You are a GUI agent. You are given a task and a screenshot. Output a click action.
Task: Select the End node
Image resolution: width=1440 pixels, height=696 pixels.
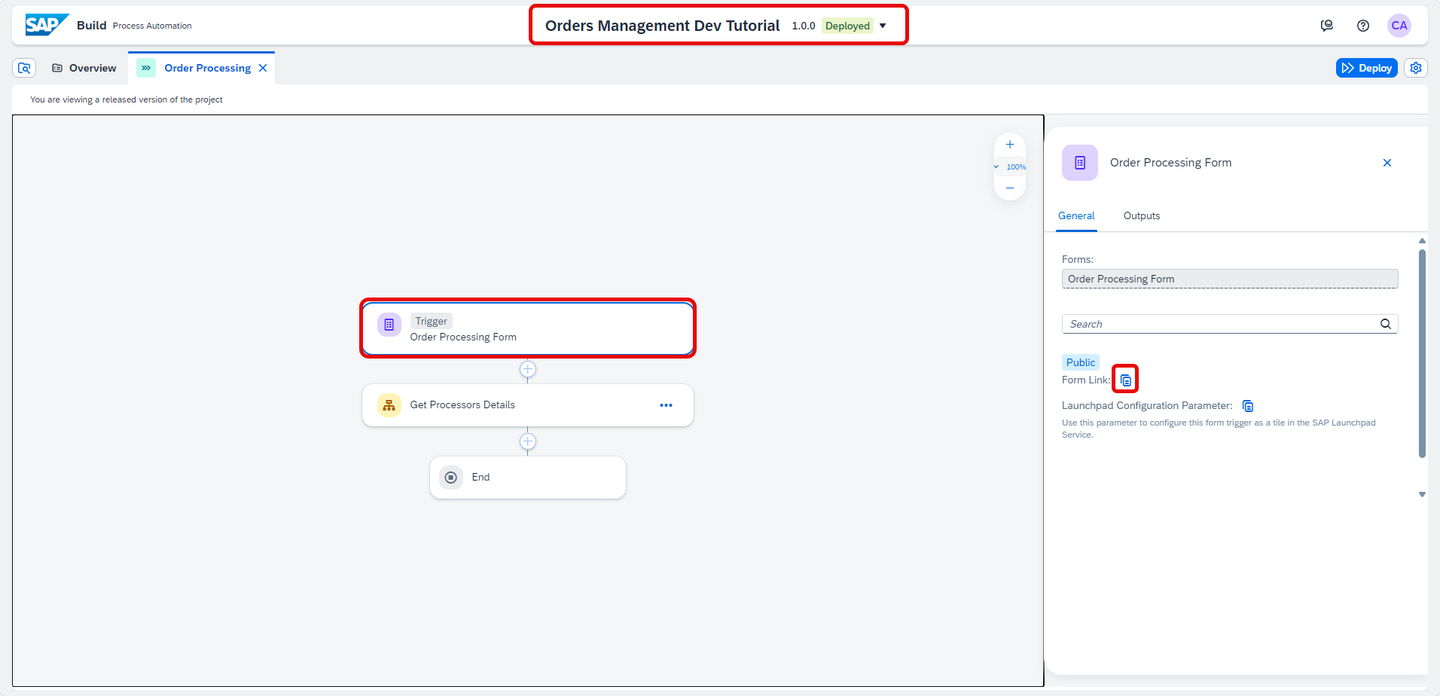click(528, 477)
